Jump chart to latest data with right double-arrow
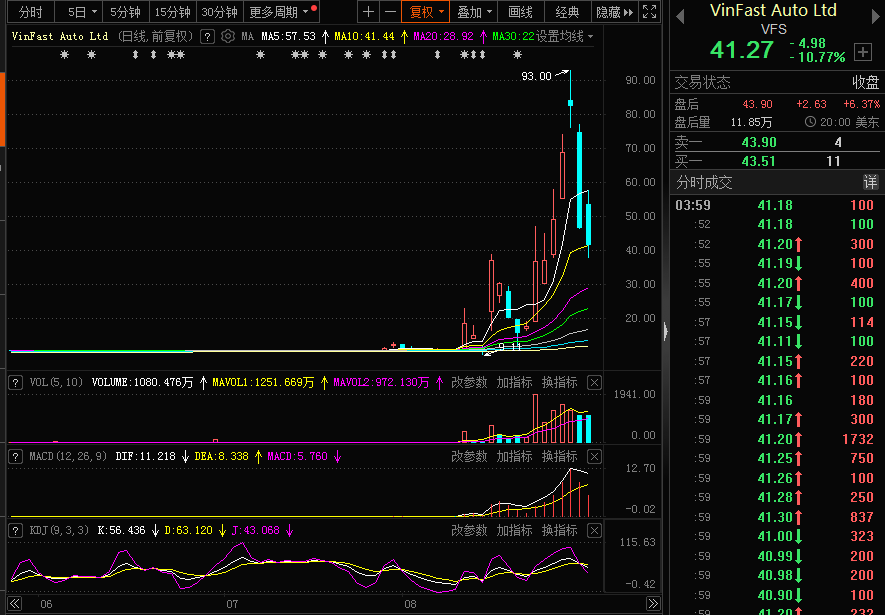The width and height of the screenshot is (885, 615). 653,604
